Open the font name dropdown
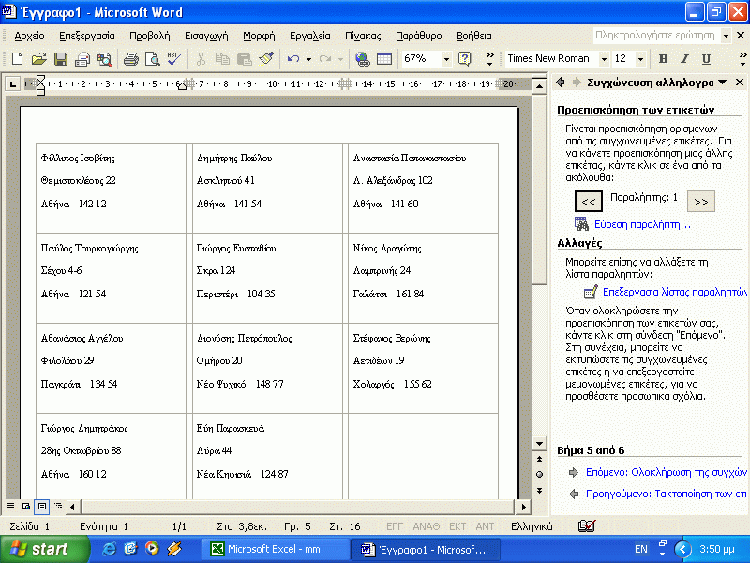The width and height of the screenshot is (750, 563). click(604, 59)
